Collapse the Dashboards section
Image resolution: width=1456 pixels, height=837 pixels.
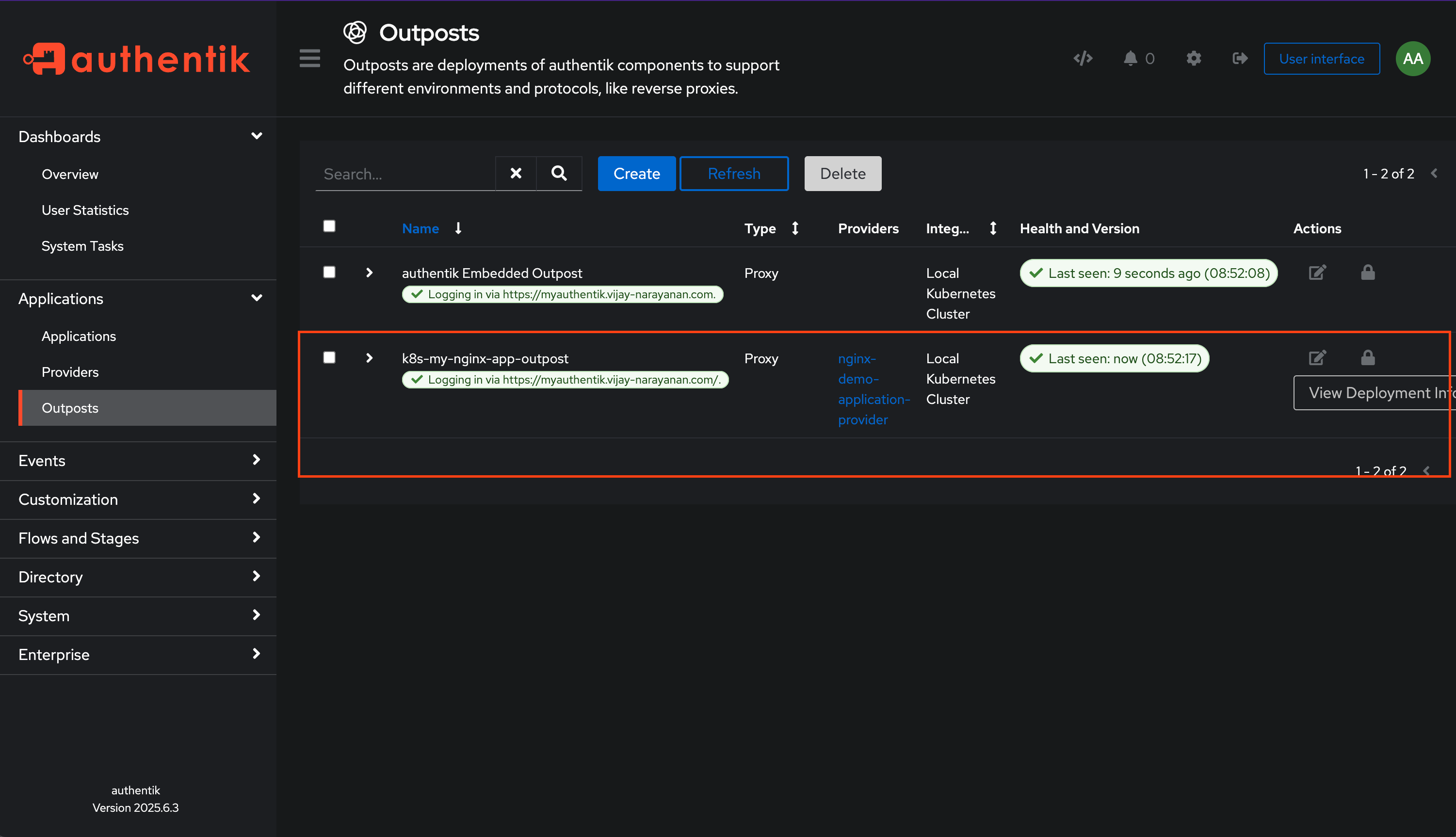point(138,137)
